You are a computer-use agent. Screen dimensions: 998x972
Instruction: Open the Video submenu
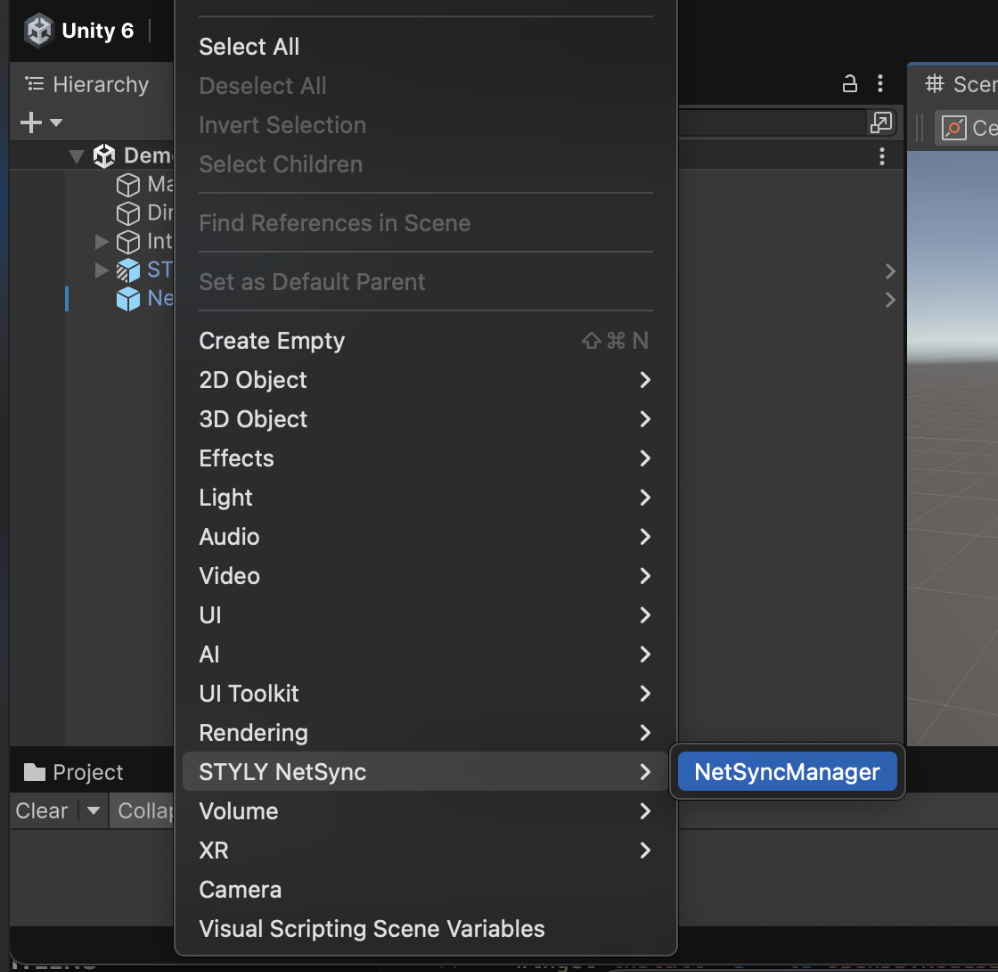coord(425,576)
